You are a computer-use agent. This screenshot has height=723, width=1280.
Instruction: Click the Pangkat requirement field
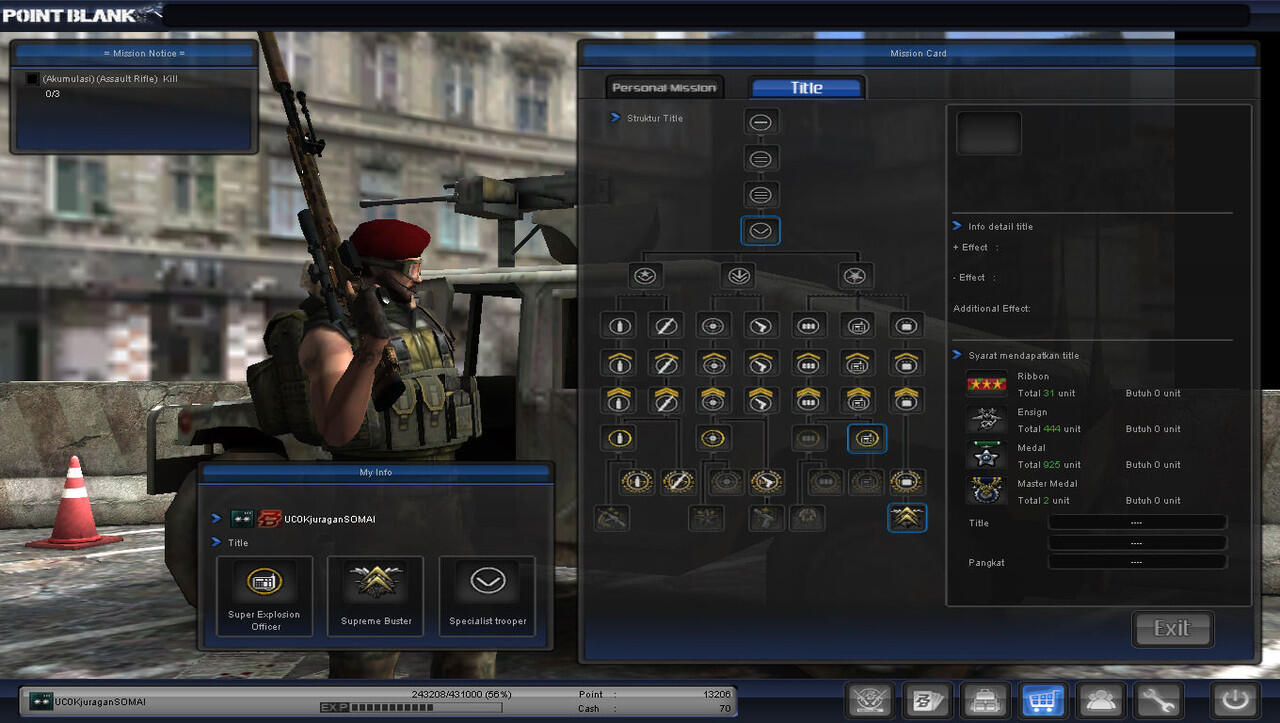coord(1137,562)
